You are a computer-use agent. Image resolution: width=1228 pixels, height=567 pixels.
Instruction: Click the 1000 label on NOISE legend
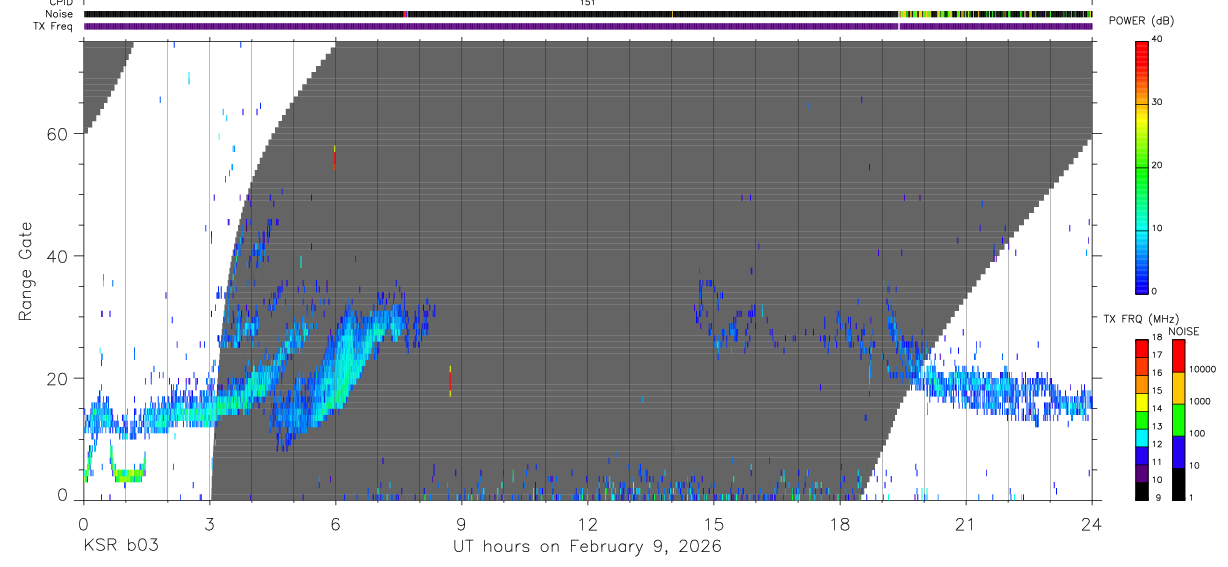(x=1199, y=401)
